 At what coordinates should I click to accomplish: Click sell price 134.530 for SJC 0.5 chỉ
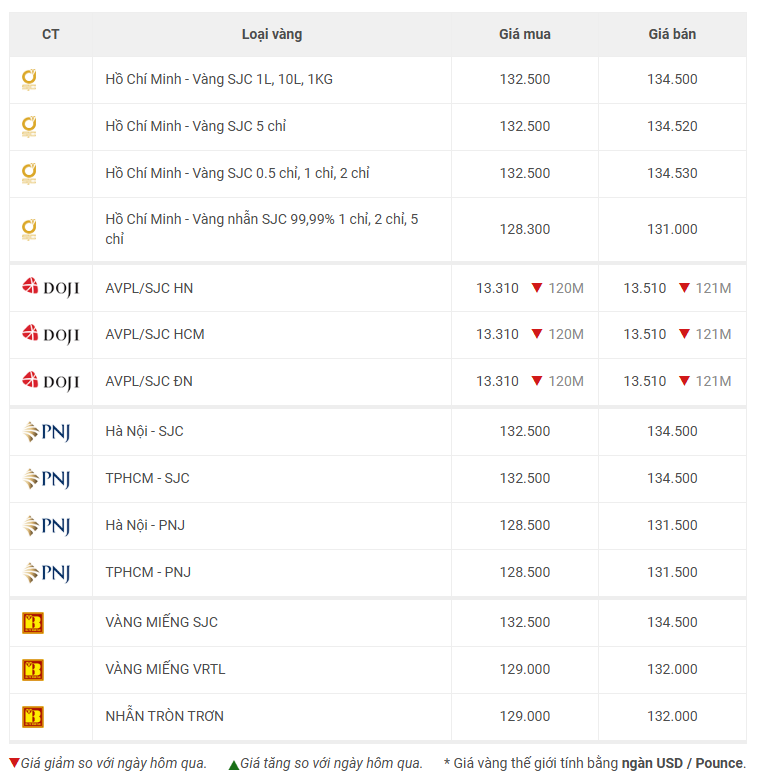coord(672,173)
